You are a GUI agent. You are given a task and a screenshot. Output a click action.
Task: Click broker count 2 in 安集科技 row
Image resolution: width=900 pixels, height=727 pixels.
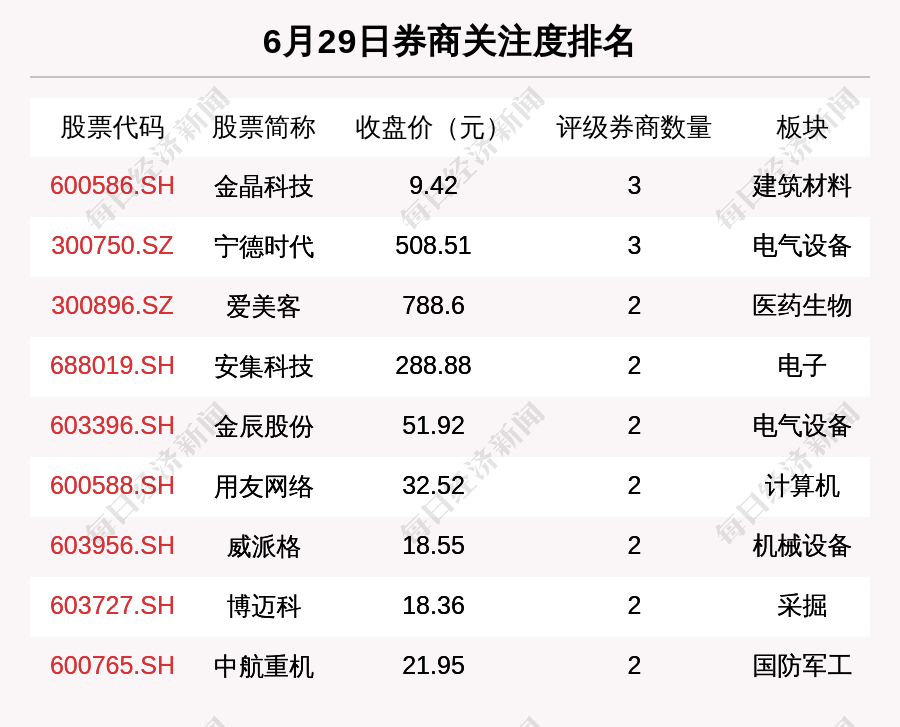pyautogui.click(x=634, y=366)
